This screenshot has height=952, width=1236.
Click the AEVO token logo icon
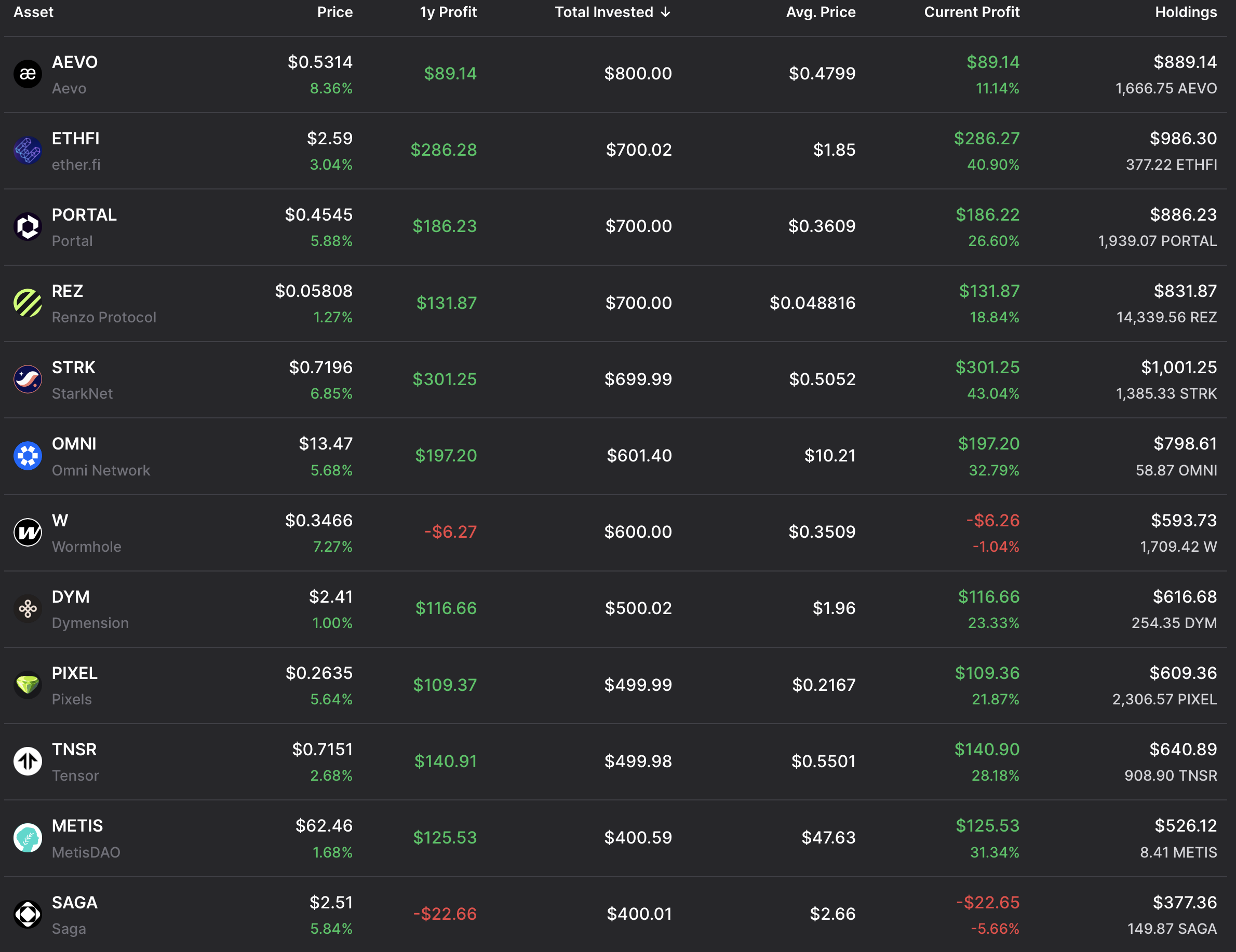point(28,74)
